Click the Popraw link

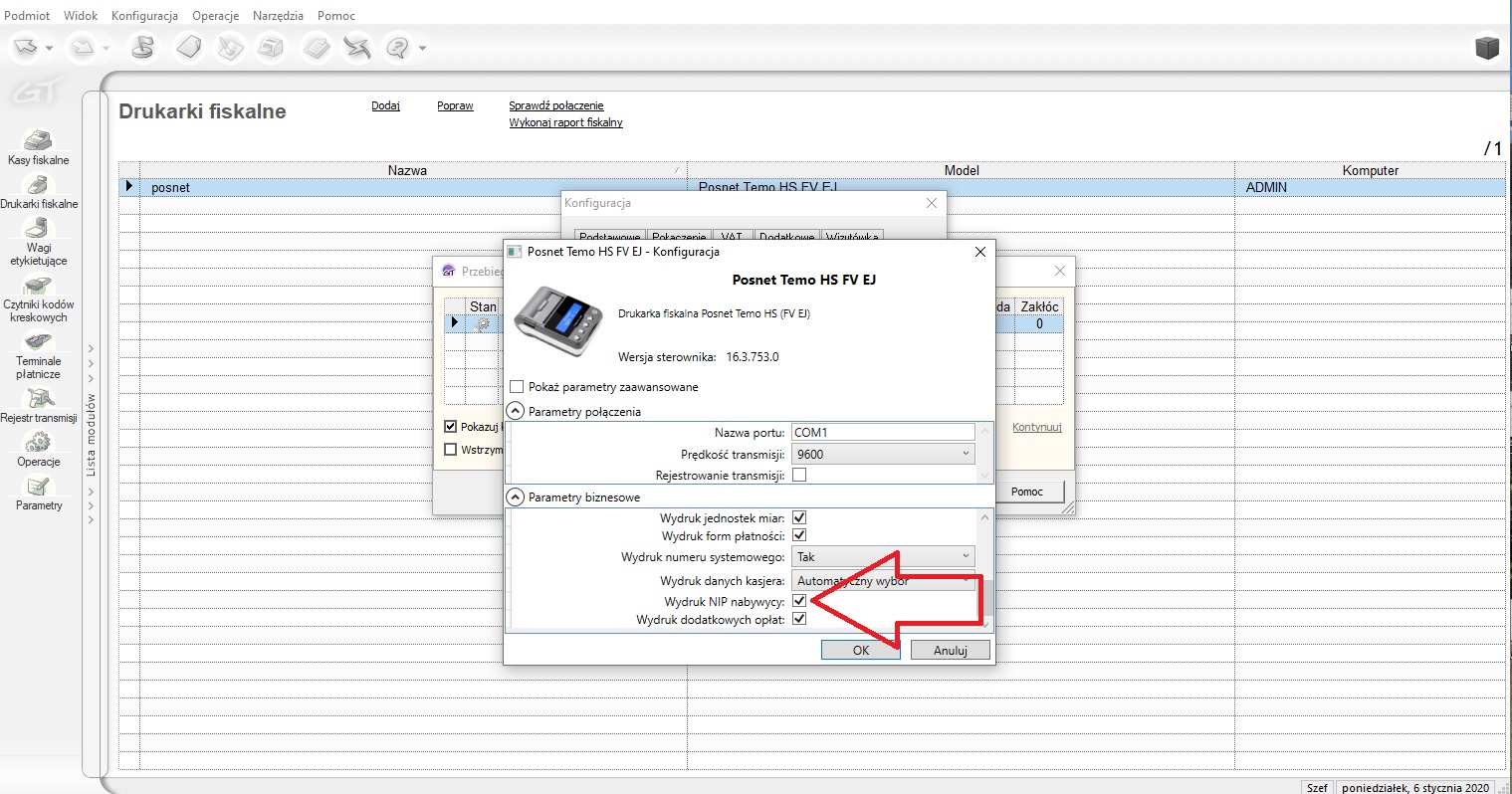coord(455,105)
